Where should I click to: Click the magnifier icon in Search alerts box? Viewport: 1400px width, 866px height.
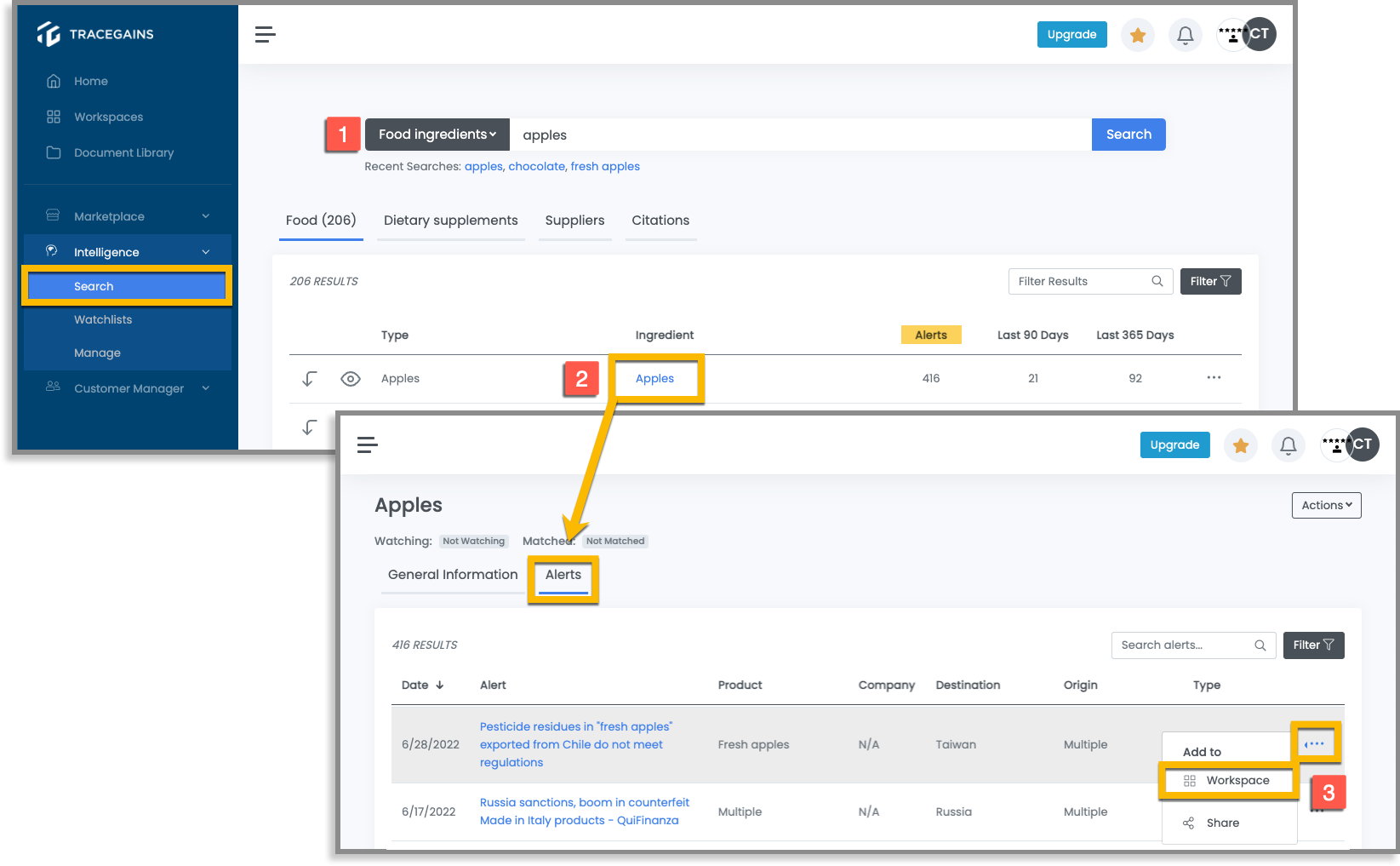coord(1260,645)
